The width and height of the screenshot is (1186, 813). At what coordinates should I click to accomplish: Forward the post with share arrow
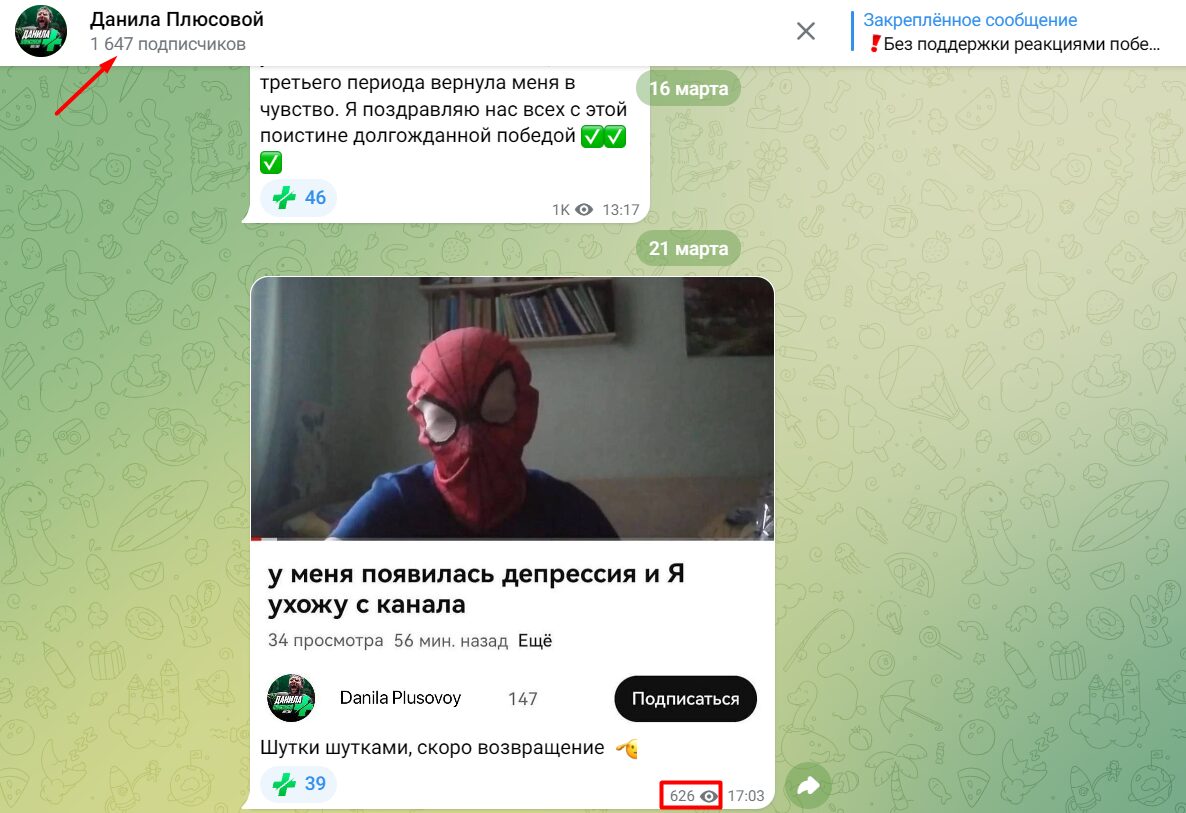click(x=809, y=787)
